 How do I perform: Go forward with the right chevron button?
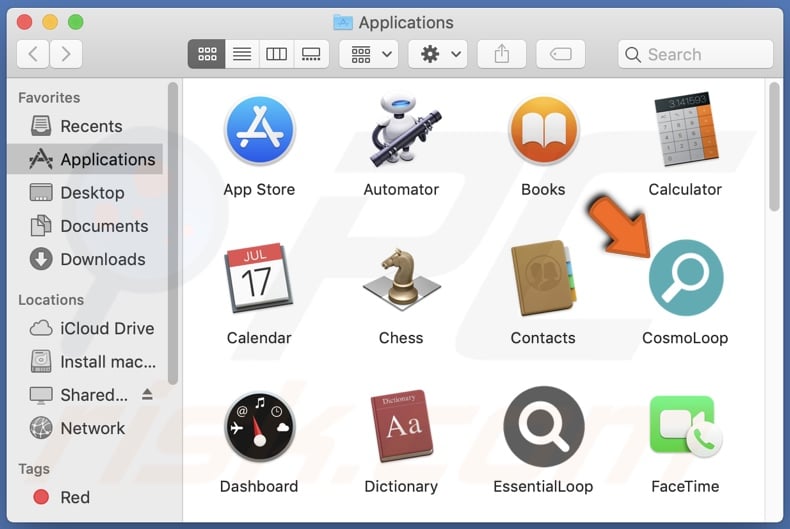pos(66,54)
